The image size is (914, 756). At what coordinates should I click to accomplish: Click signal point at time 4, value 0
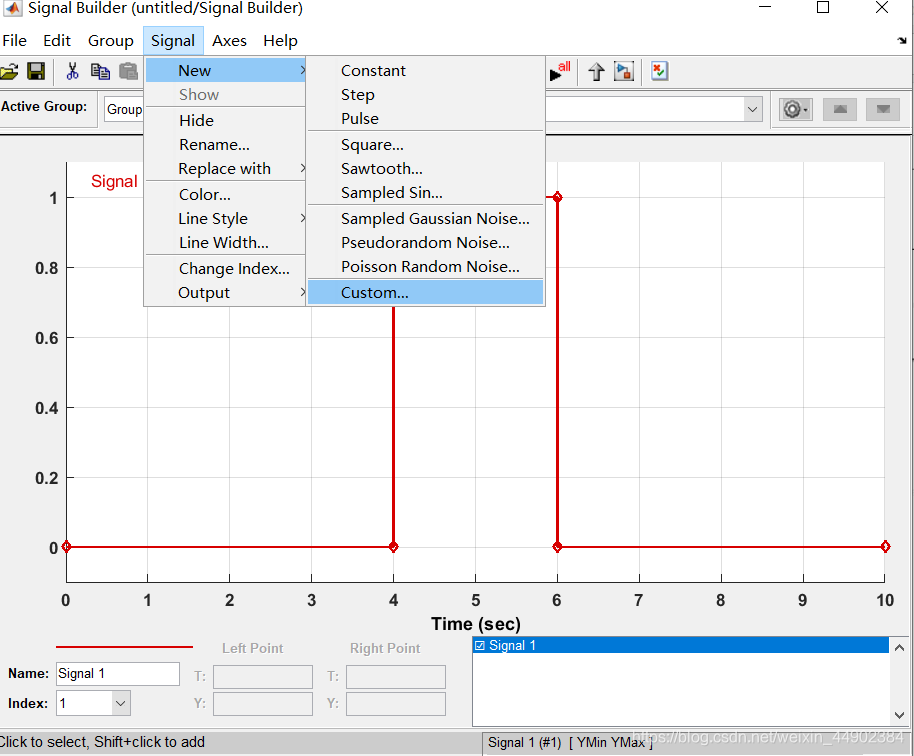tap(393, 547)
